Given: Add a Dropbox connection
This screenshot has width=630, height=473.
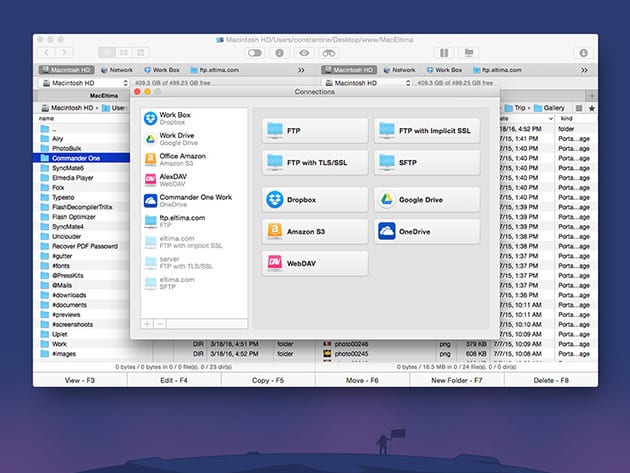Looking at the screenshot, I should coord(315,200).
